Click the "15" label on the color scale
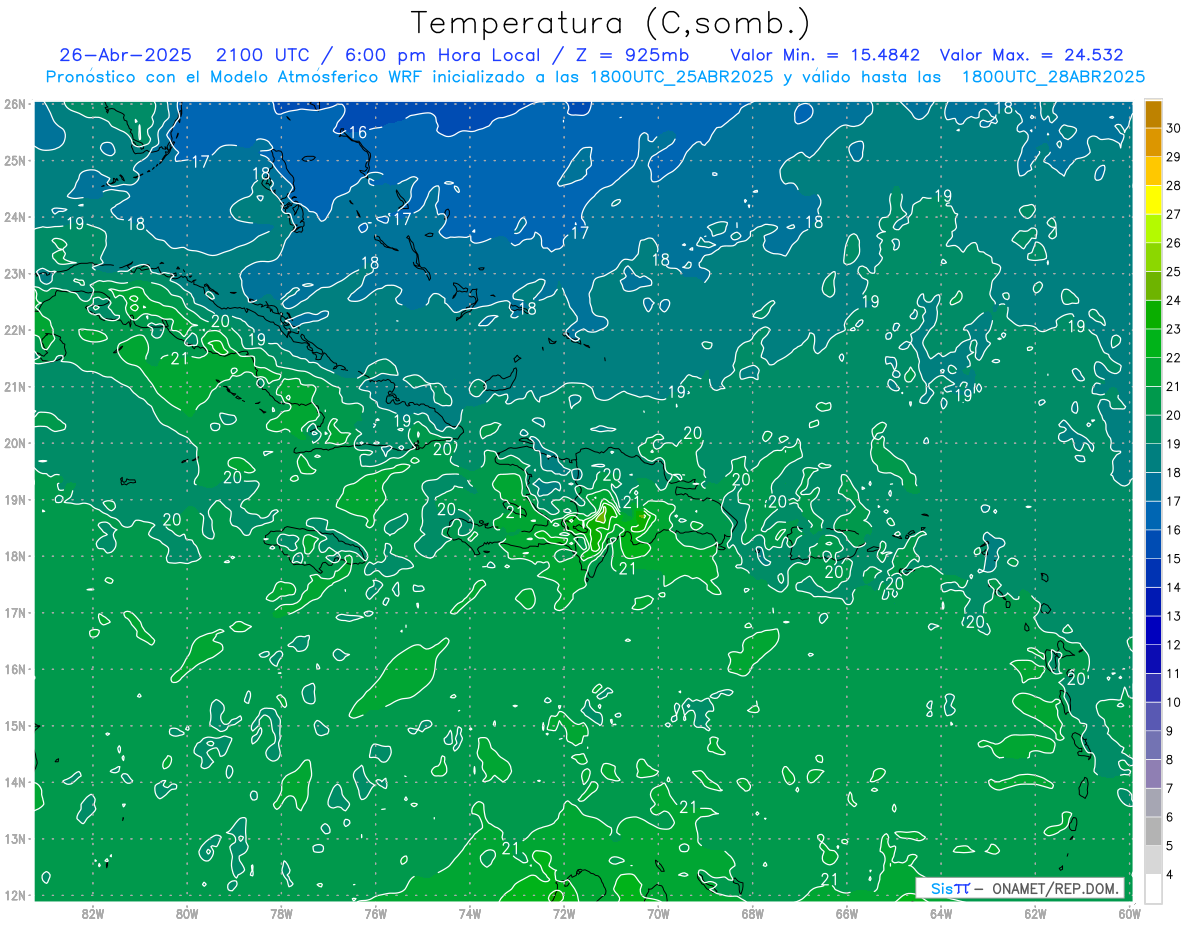The image size is (1200, 927). pos(1174,558)
